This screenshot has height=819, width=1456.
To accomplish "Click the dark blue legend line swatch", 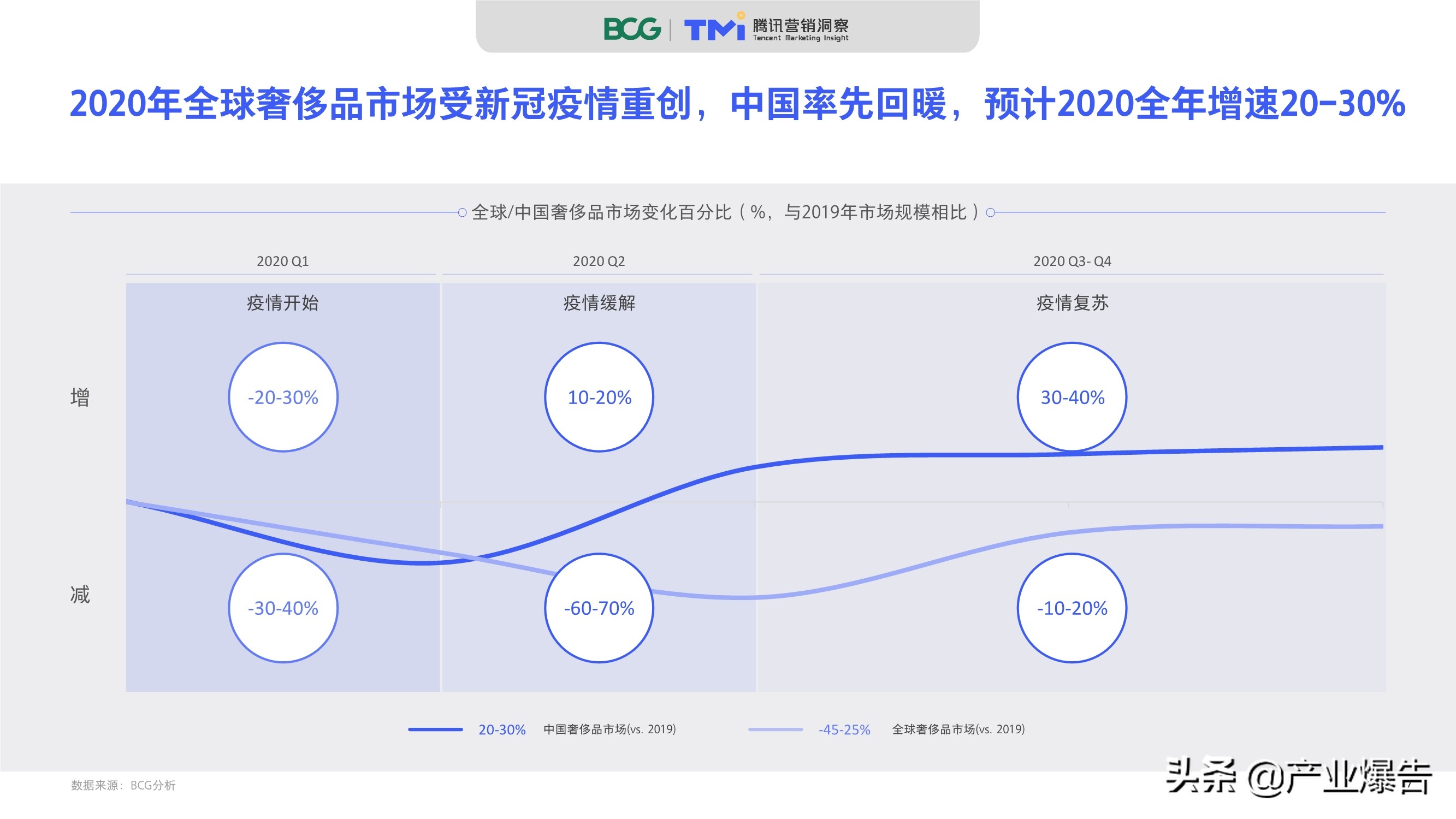I will (x=435, y=729).
